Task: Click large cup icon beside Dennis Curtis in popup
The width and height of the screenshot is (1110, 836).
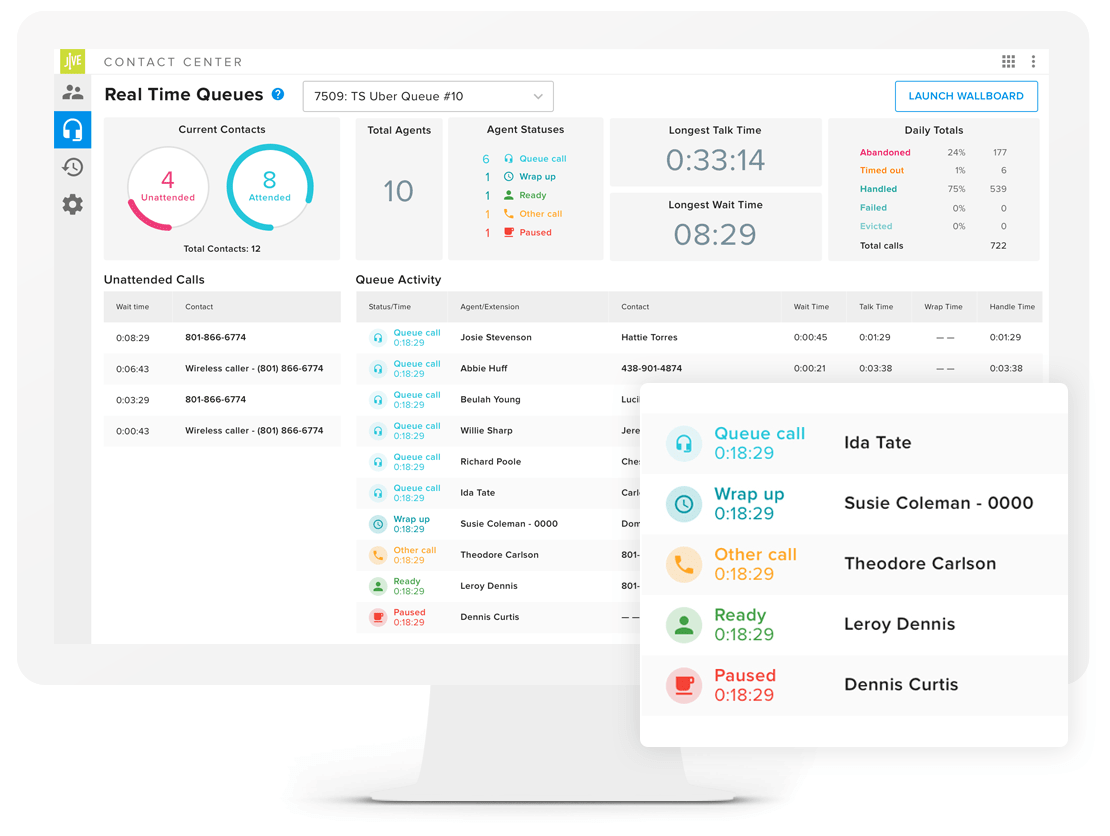Action: click(684, 685)
